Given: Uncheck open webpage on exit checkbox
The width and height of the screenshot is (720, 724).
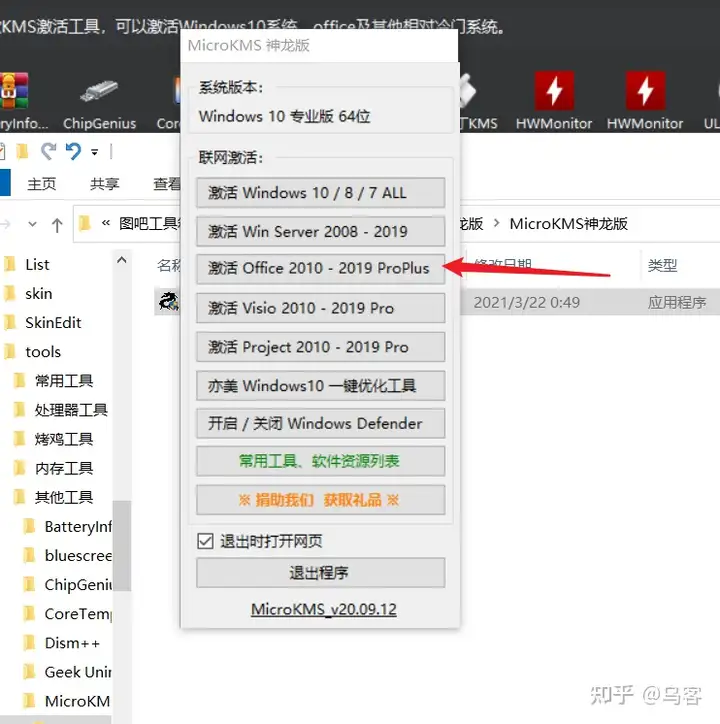Looking at the screenshot, I should click(x=205, y=541).
